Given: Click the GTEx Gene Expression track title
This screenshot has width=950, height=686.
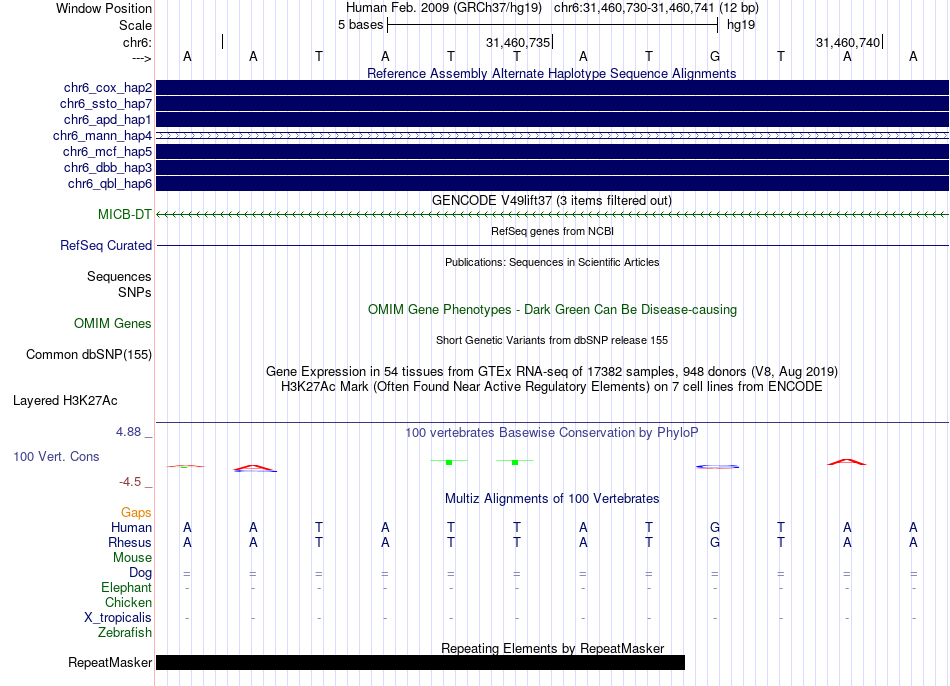Looking at the screenshot, I should point(552,371).
